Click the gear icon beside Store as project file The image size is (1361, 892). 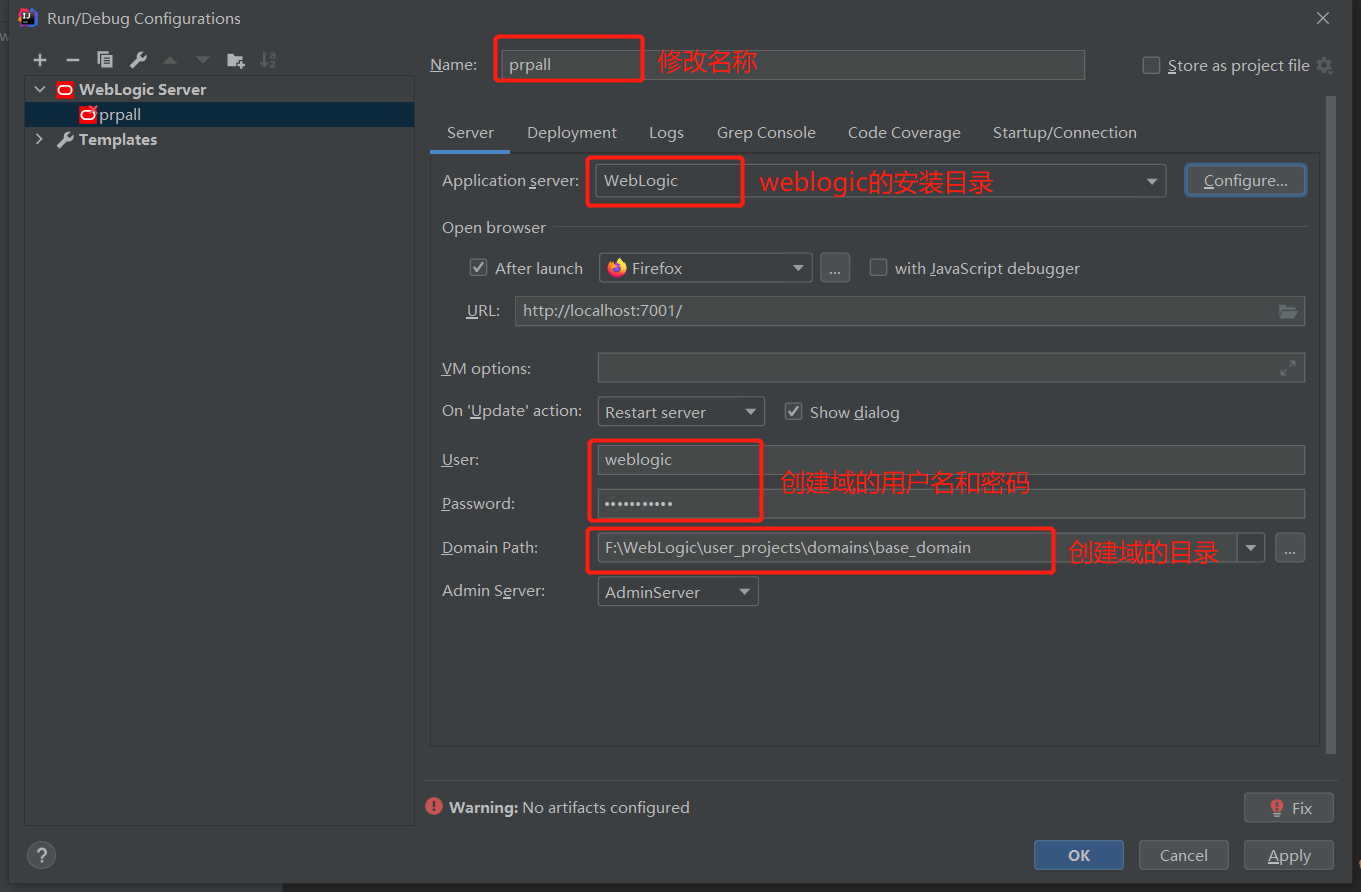[x=1325, y=66]
